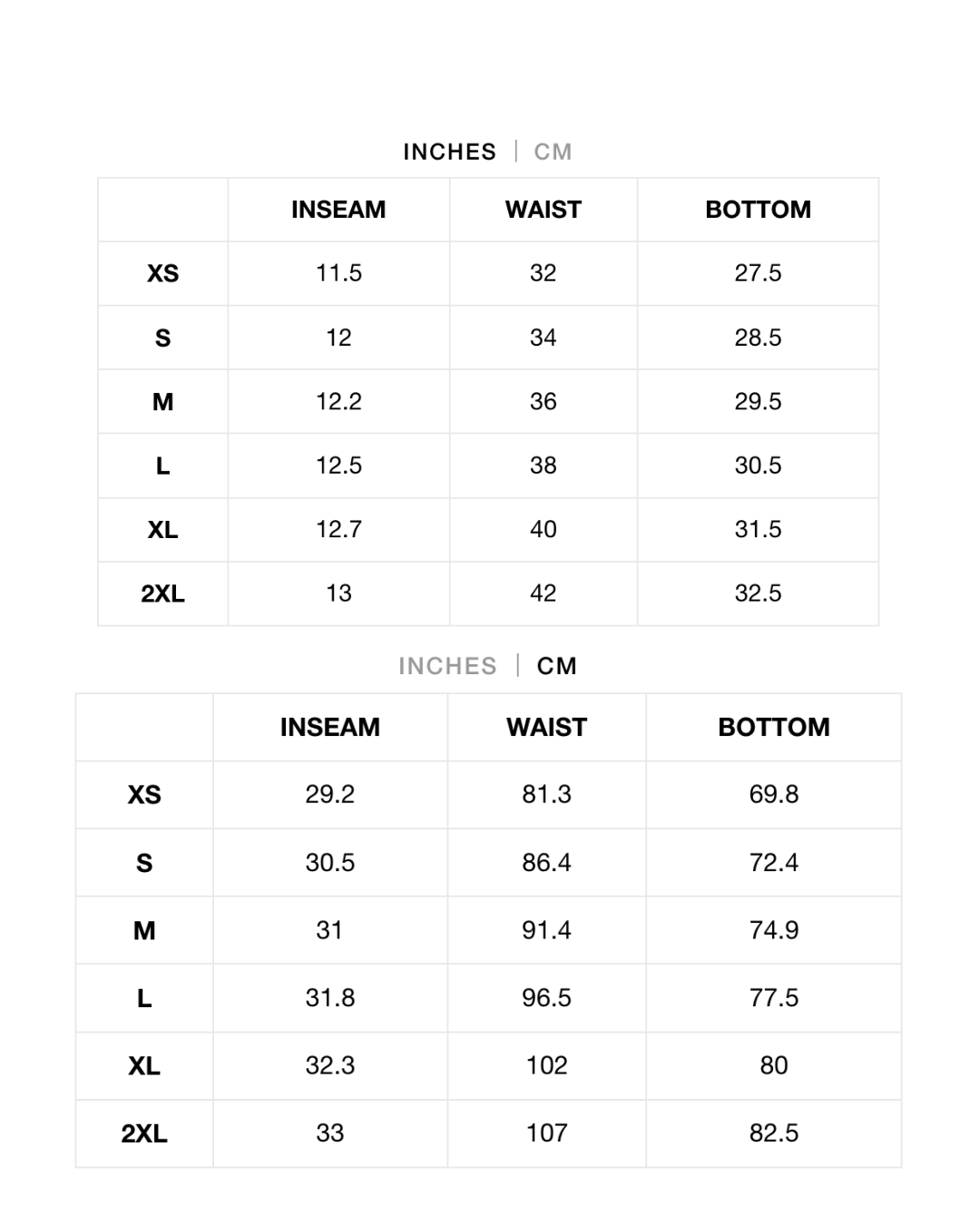Click the 107 waist cell
Screen dimensions: 980x1225
click(x=546, y=1133)
